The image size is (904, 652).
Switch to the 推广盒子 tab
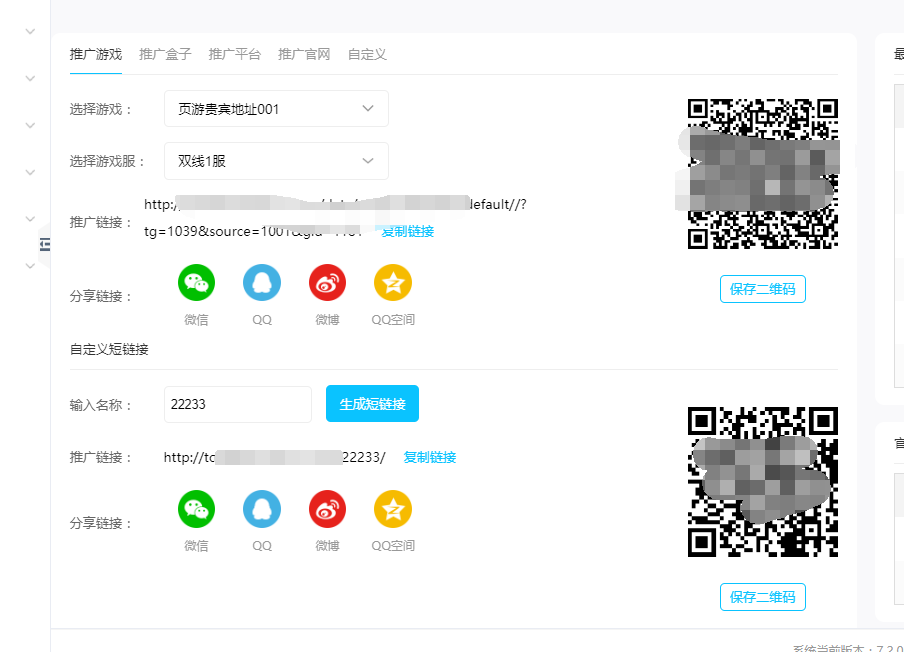click(x=165, y=55)
